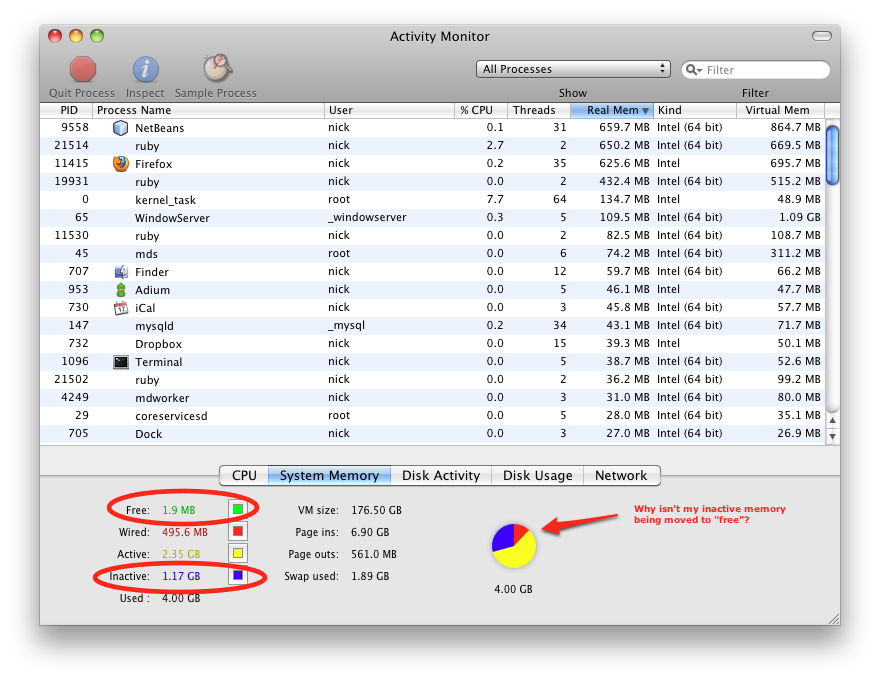Image resolution: width=880 pixels, height=680 pixels.
Task: Select the Firefox process row
Action: coord(433,163)
